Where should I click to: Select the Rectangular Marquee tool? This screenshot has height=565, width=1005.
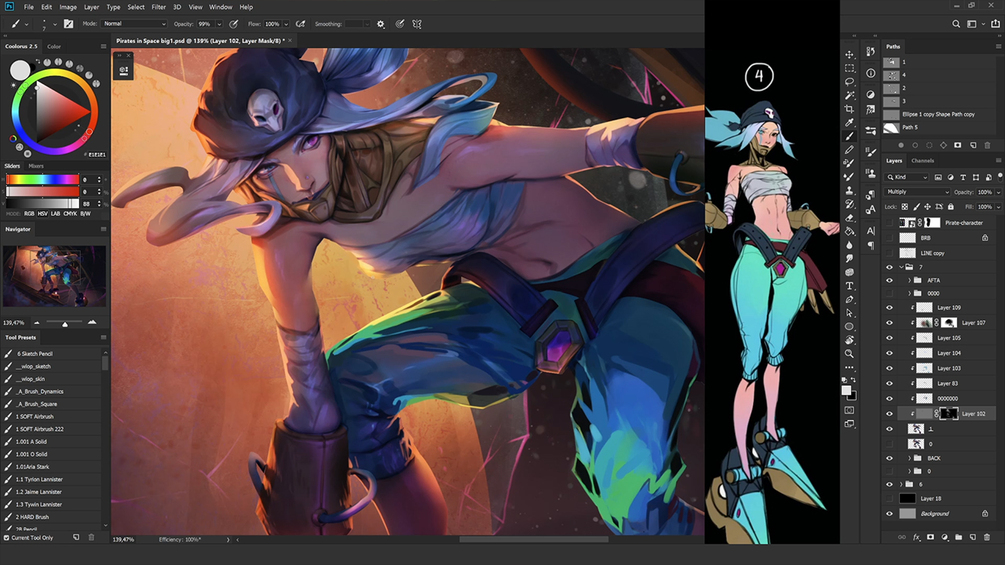point(849,68)
